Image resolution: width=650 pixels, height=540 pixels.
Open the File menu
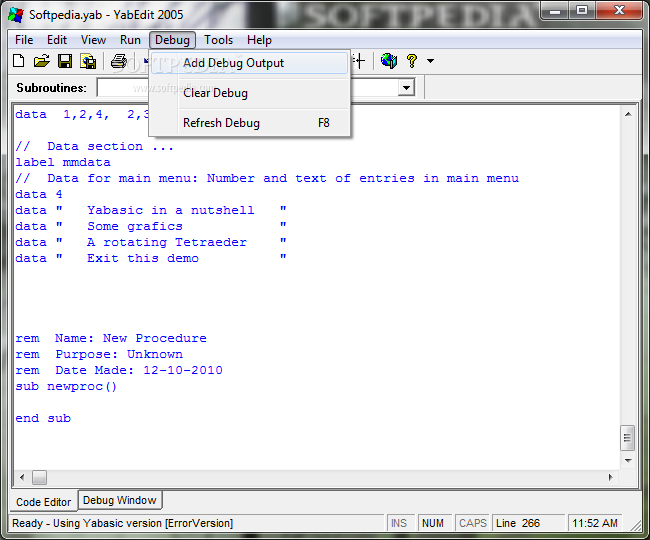24,40
